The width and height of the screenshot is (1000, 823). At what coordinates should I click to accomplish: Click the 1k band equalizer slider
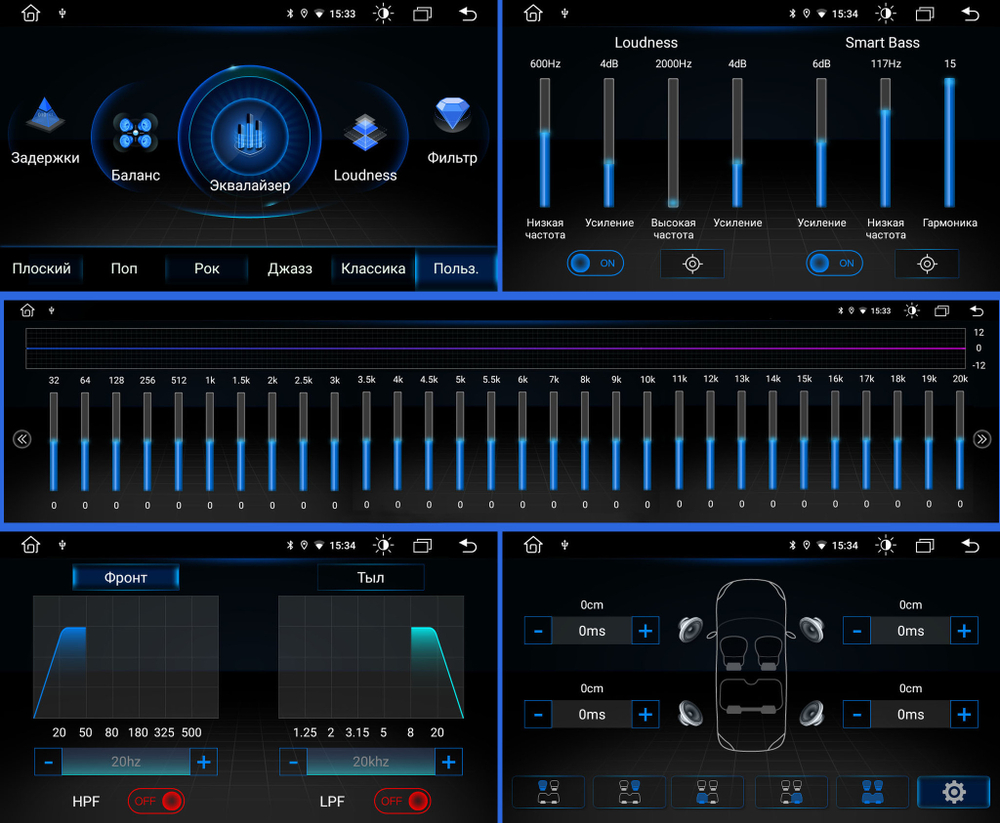210,440
